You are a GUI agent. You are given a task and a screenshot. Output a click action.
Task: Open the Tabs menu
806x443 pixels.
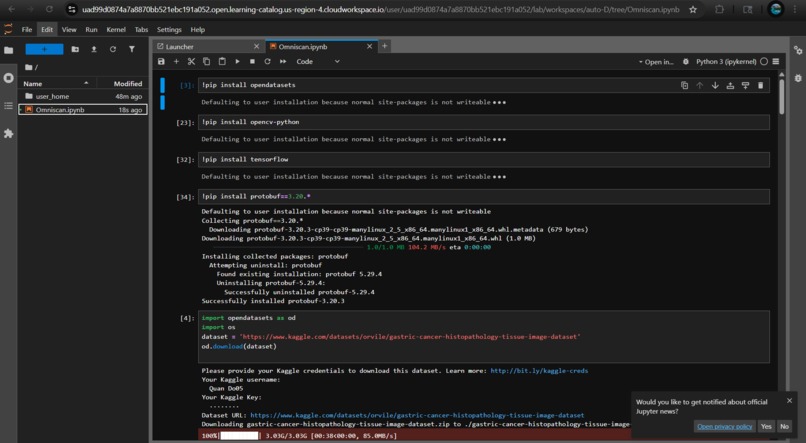click(141, 29)
